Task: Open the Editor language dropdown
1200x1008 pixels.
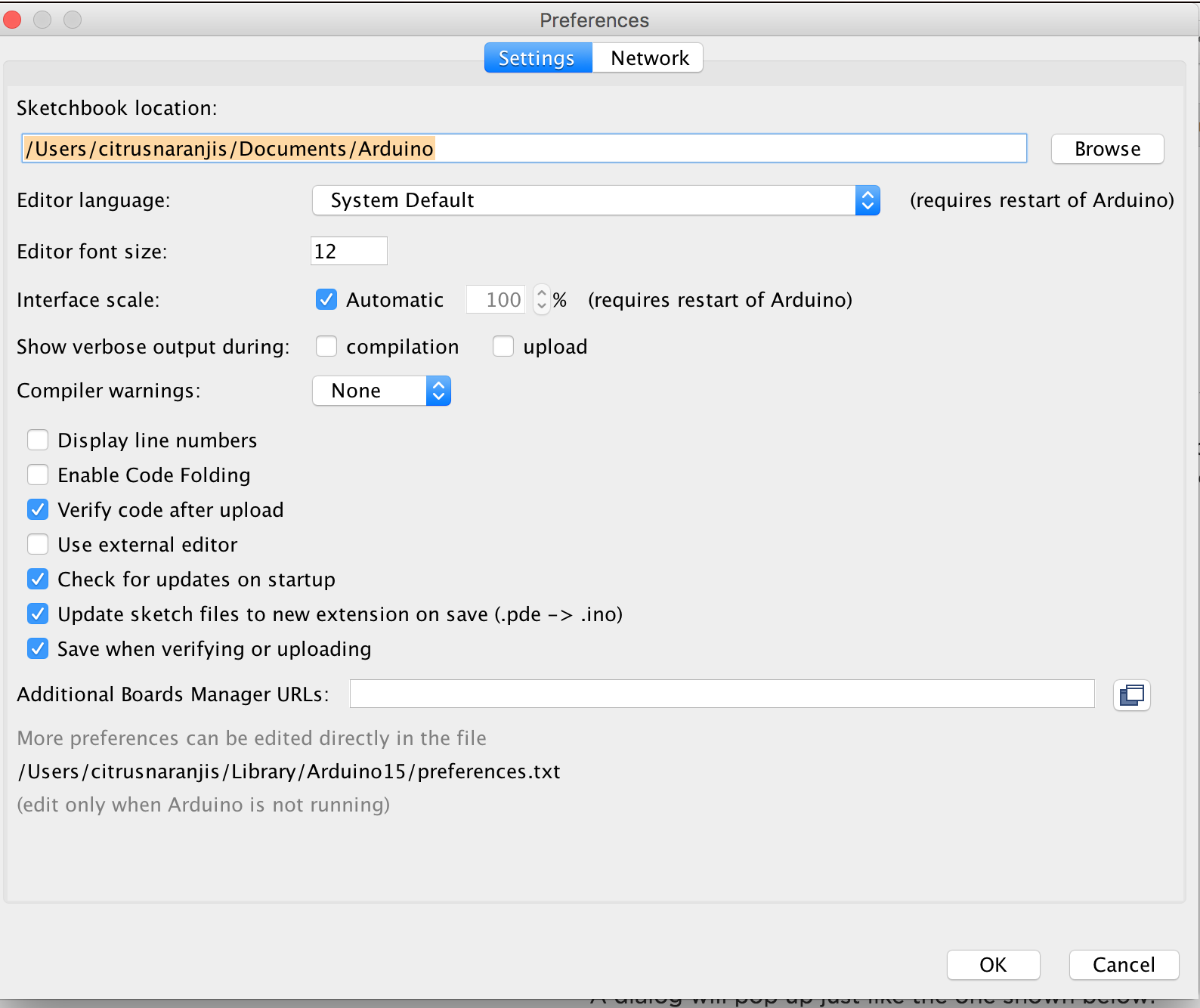Action: 595,200
